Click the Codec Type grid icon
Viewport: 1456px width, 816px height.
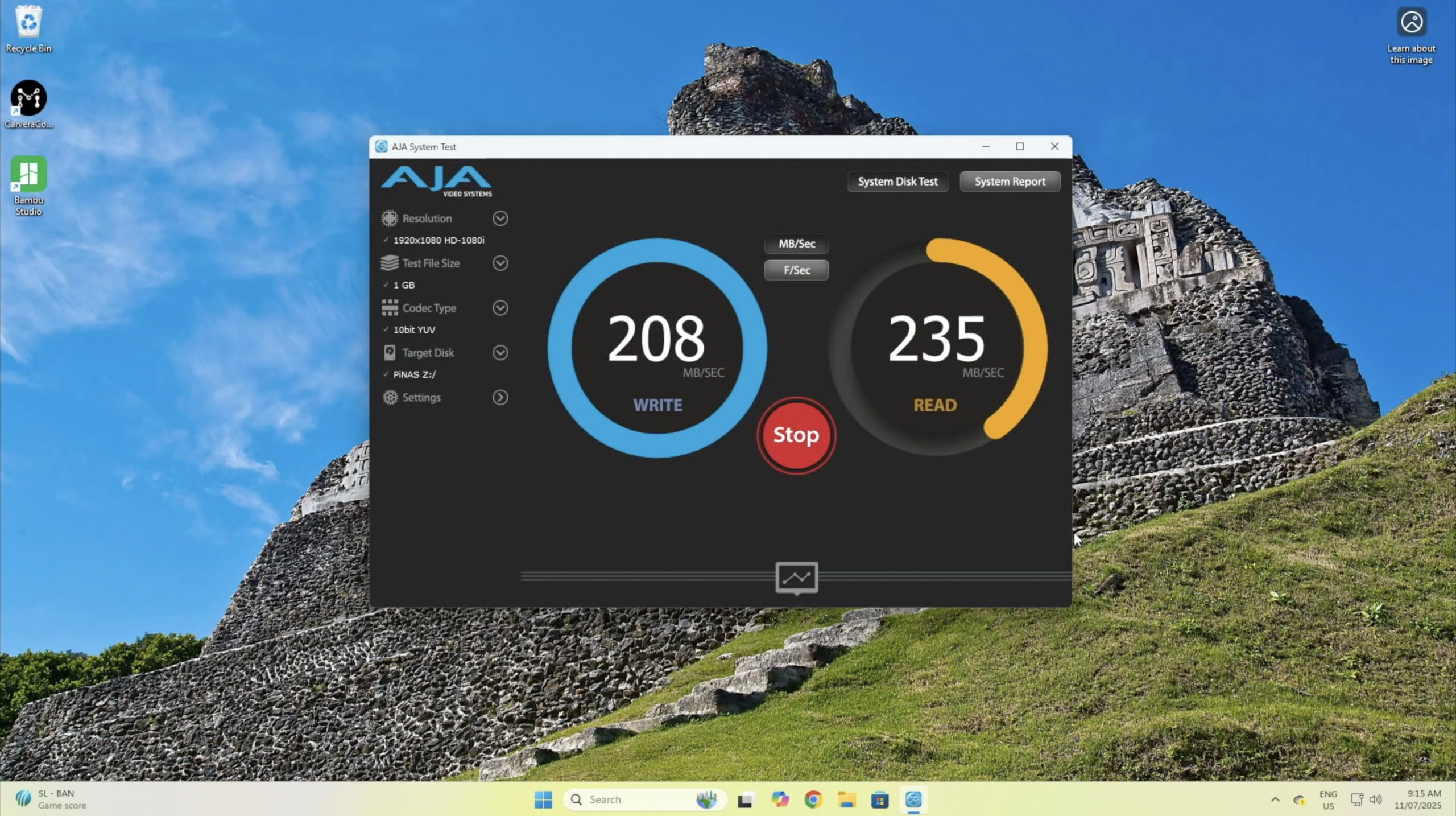pos(390,308)
